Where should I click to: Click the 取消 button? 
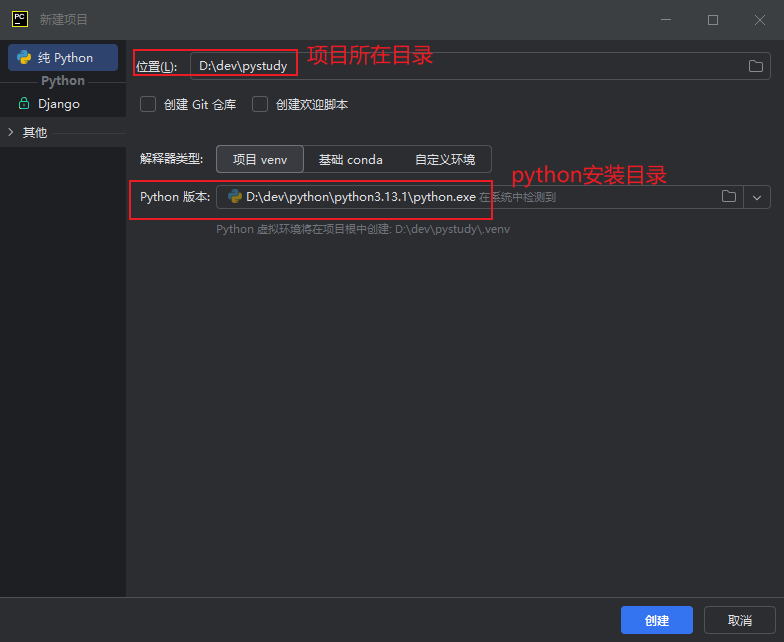(740, 620)
